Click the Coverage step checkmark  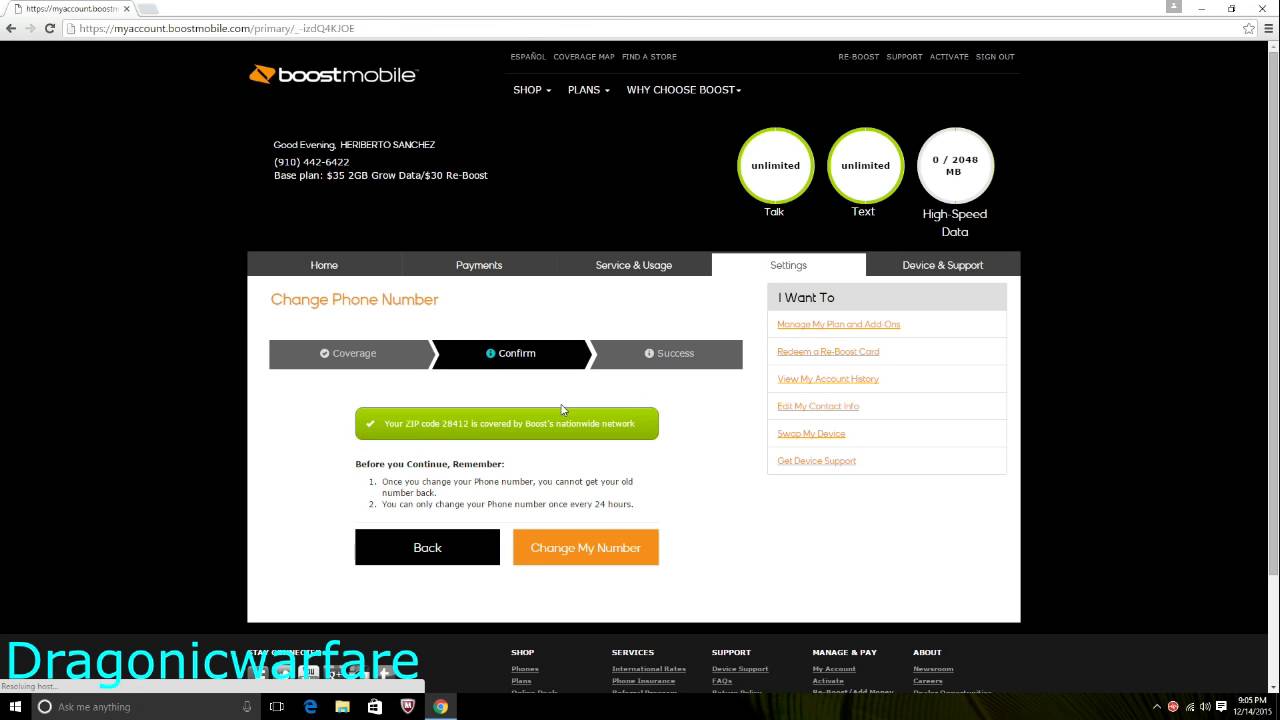point(325,354)
